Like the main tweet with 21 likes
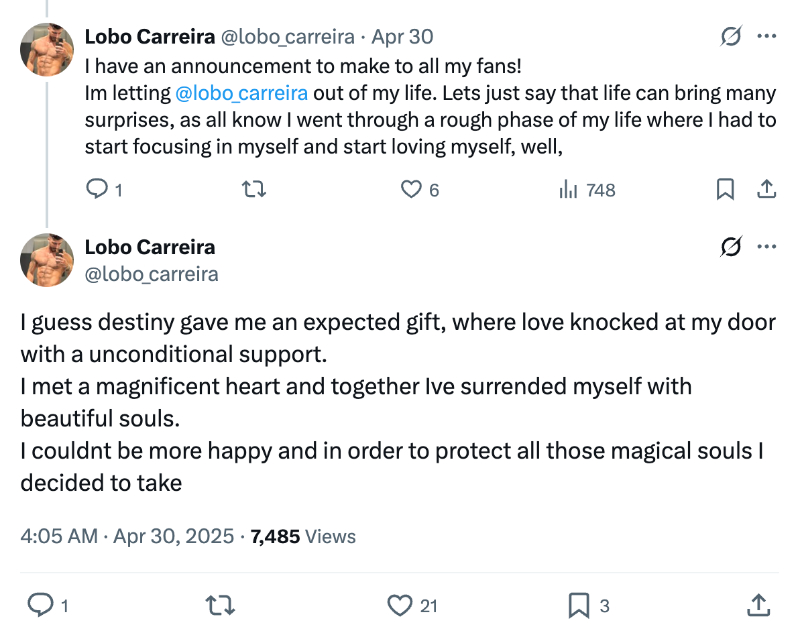 coord(400,604)
